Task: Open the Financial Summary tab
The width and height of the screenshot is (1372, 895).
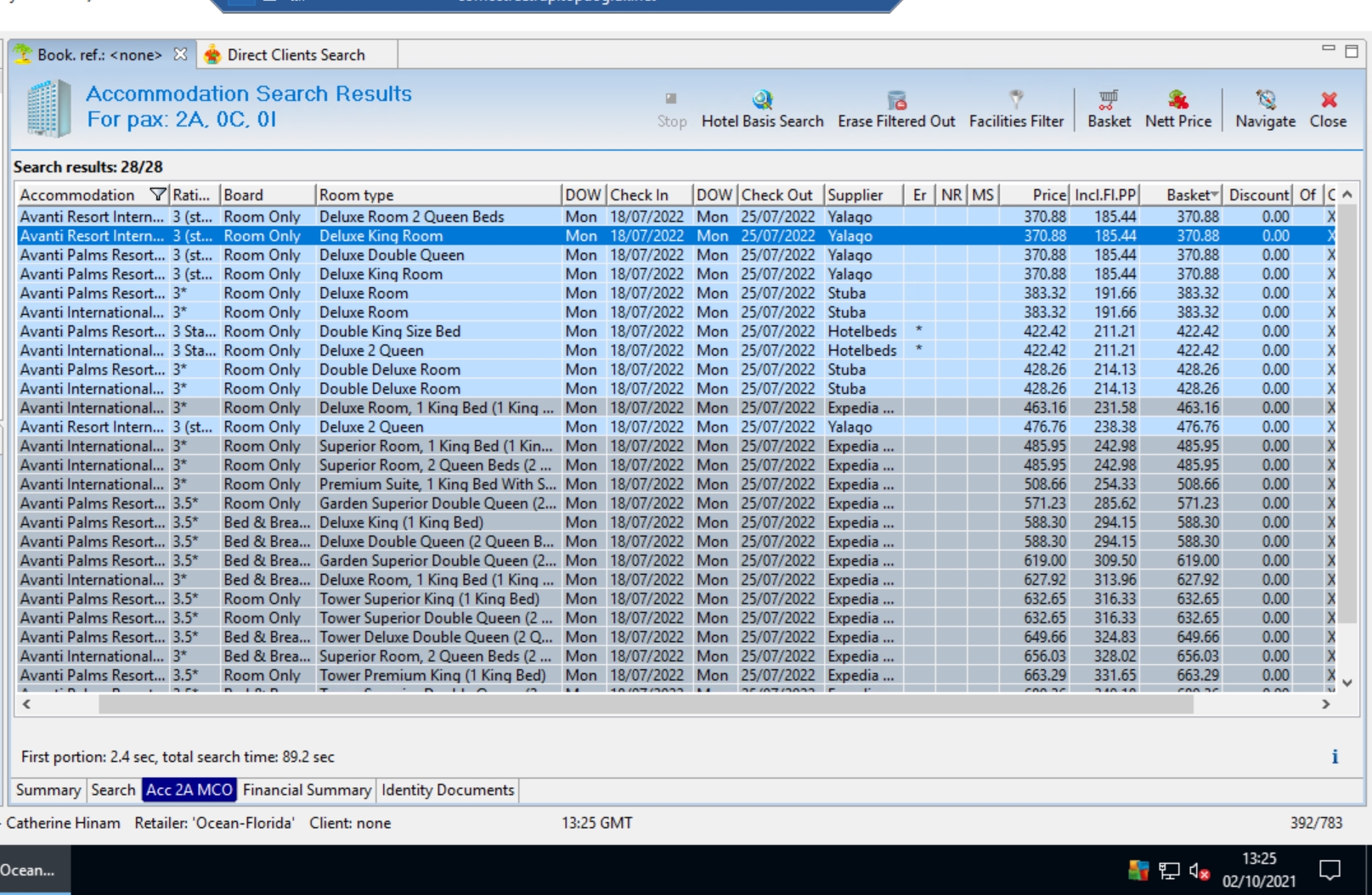Action: (x=307, y=790)
